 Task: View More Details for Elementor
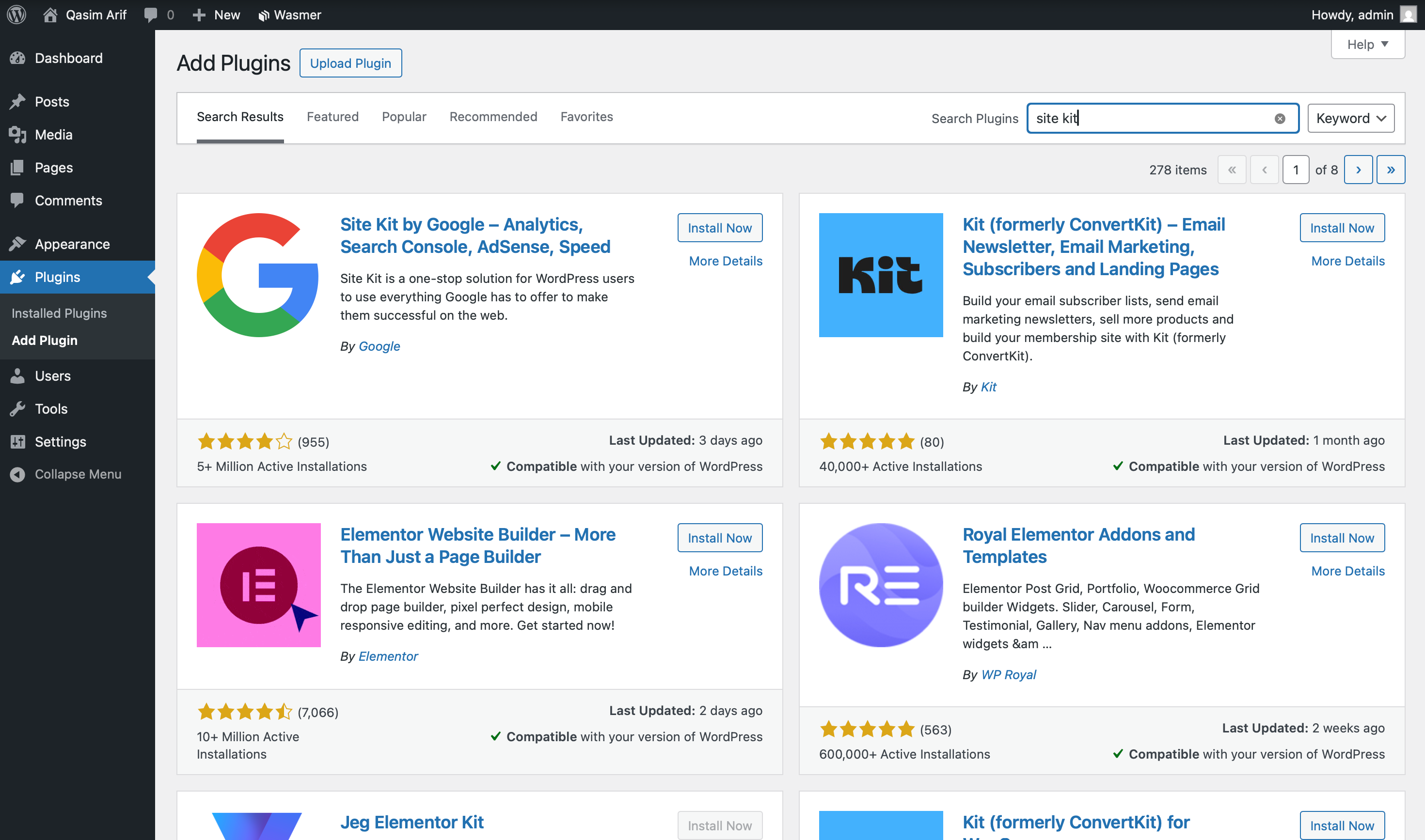(x=726, y=571)
